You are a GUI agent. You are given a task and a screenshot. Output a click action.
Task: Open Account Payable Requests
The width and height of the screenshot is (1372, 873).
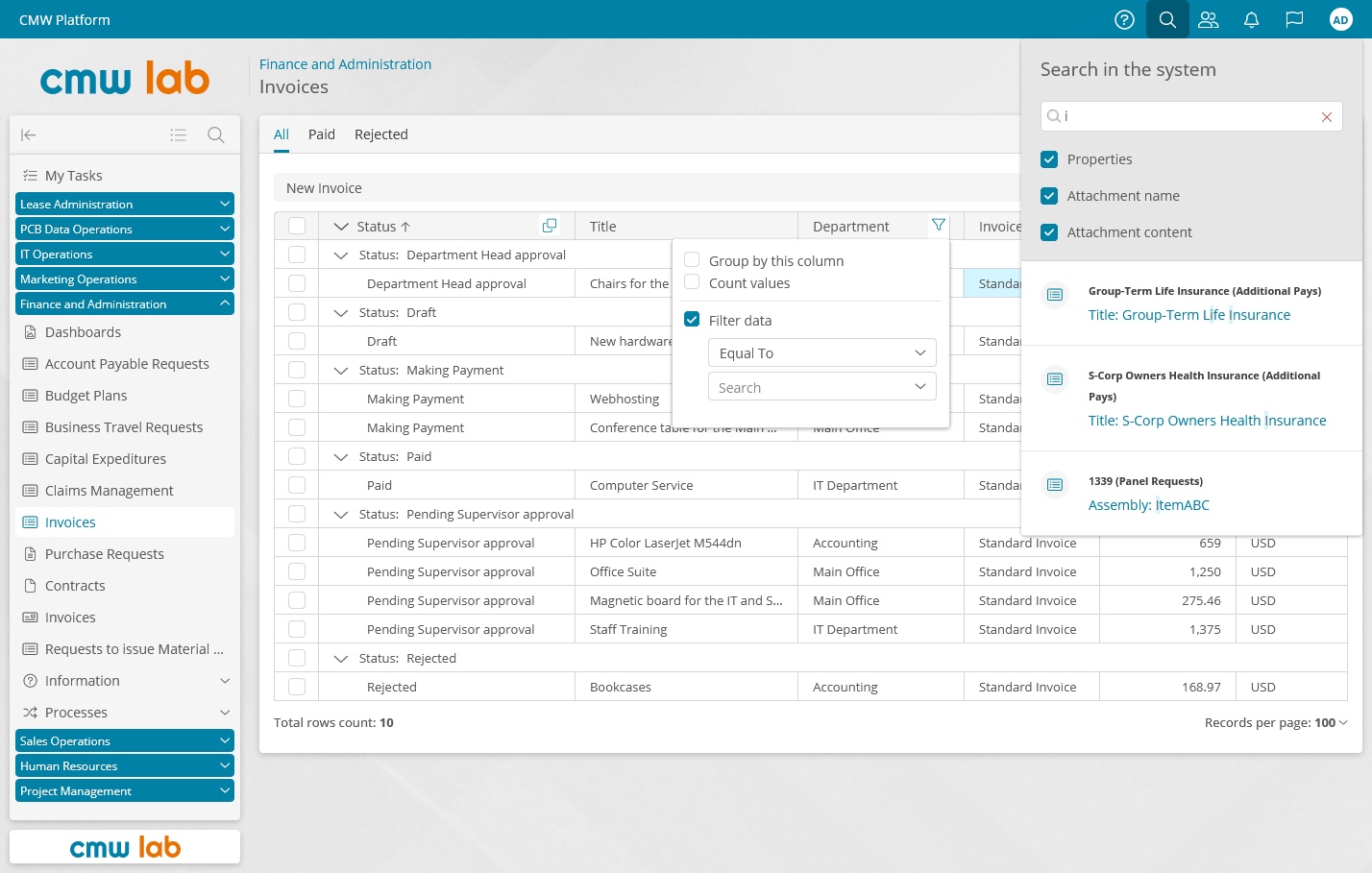click(x=125, y=364)
